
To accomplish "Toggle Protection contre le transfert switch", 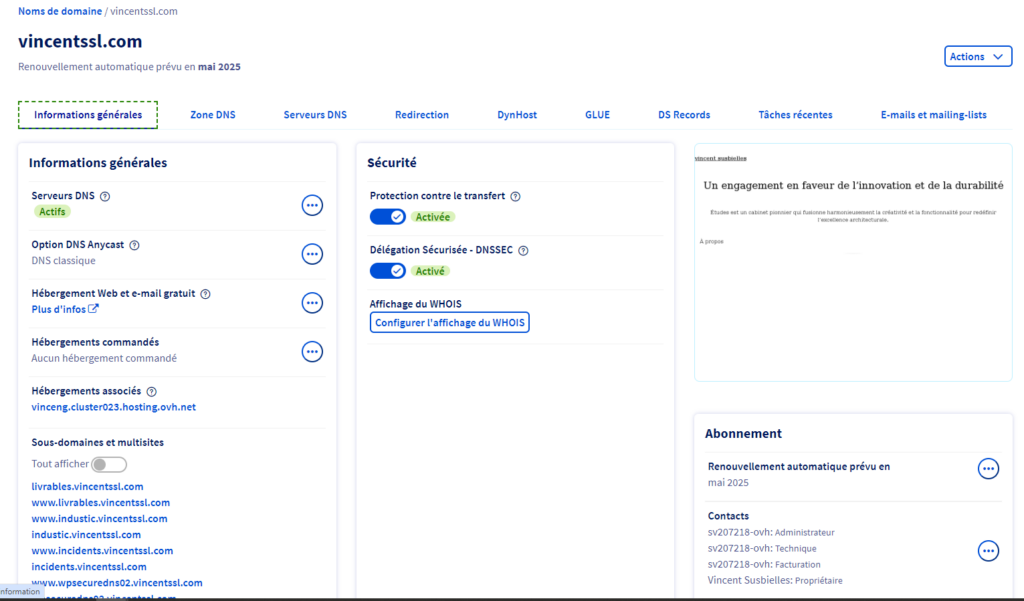I will [x=388, y=217].
